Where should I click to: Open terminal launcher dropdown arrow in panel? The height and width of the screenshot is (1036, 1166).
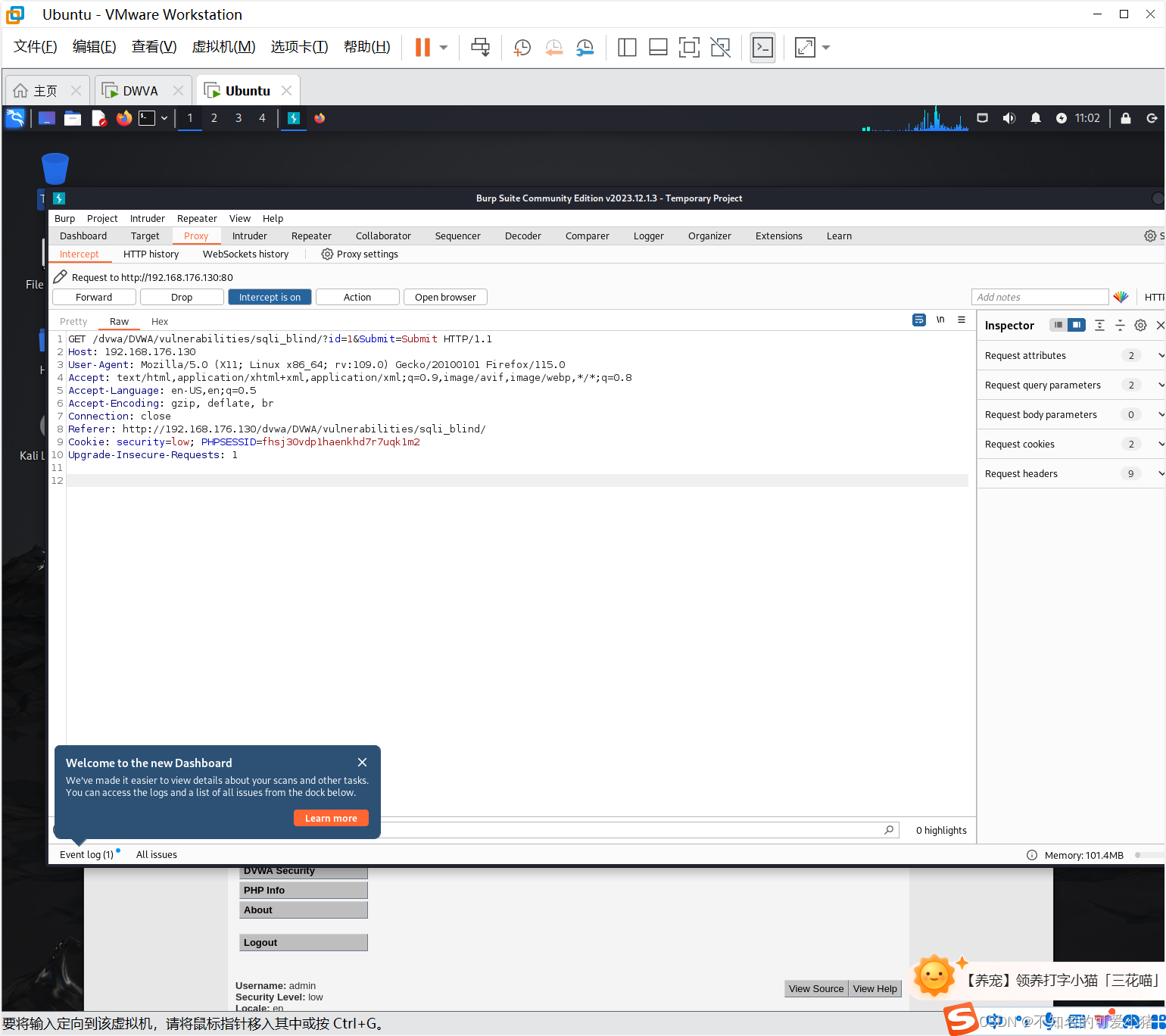(x=164, y=118)
